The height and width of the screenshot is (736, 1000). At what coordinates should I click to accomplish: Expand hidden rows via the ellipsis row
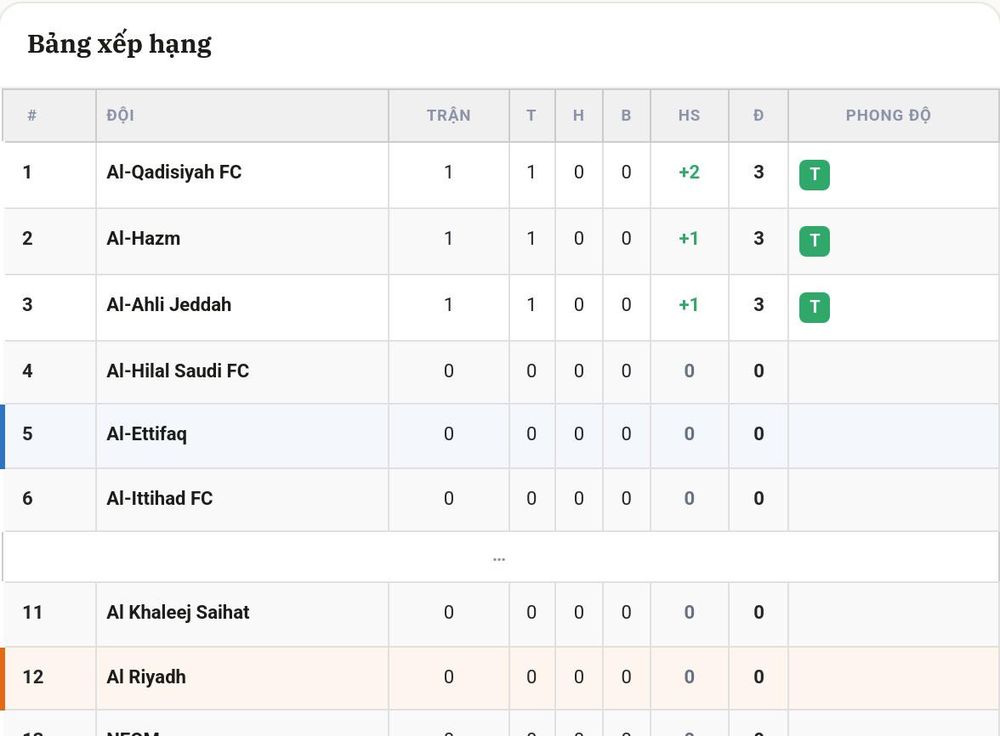[x=499, y=558]
